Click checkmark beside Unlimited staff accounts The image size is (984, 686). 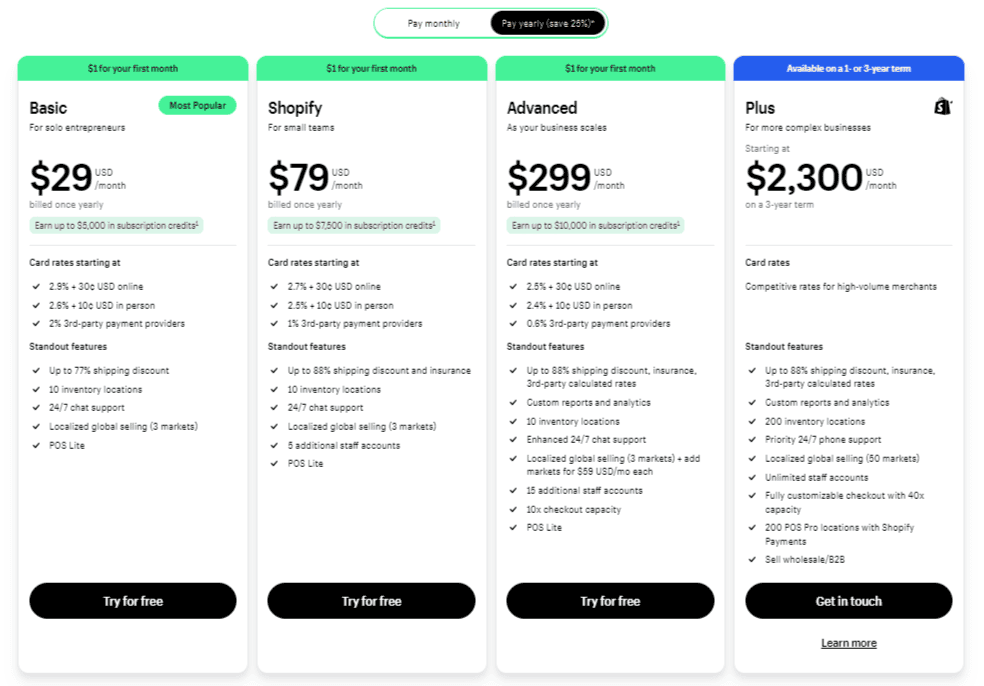pyautogui.click(x=752, y=477)
